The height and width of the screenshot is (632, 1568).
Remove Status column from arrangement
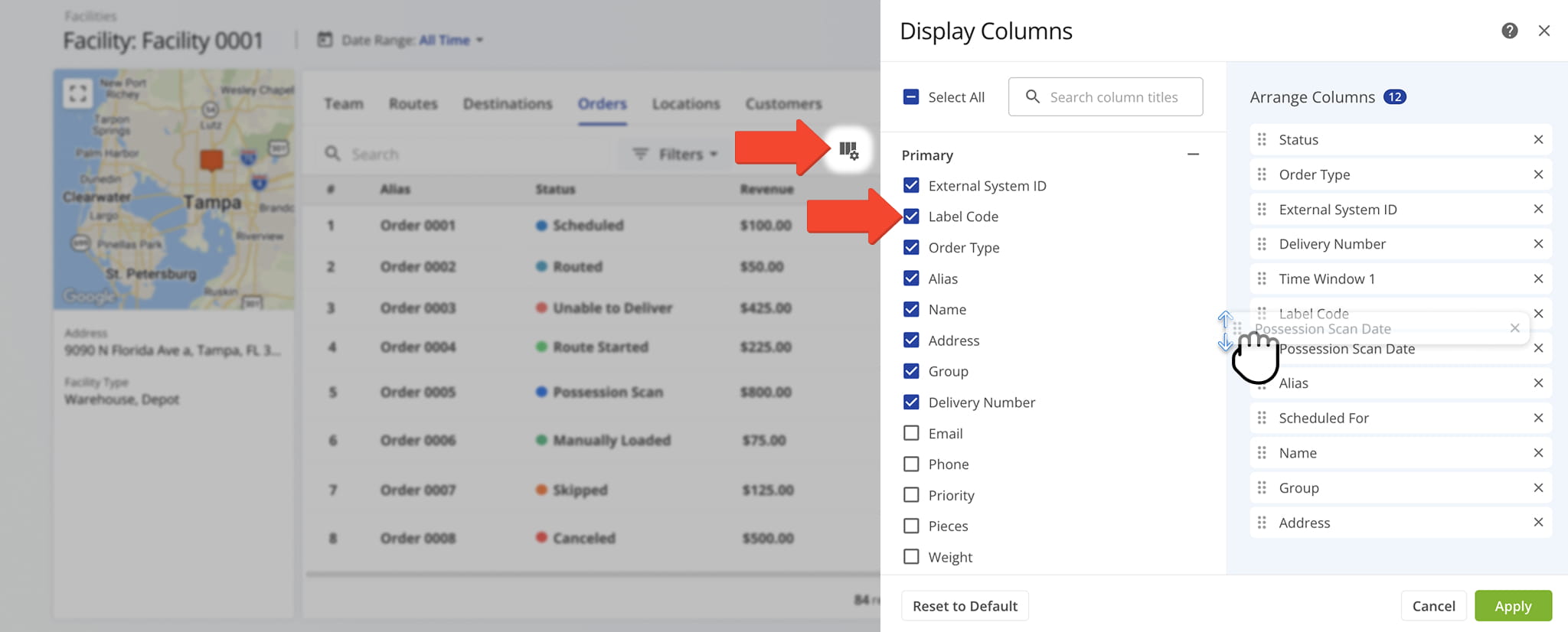(x=1537, y=139)
